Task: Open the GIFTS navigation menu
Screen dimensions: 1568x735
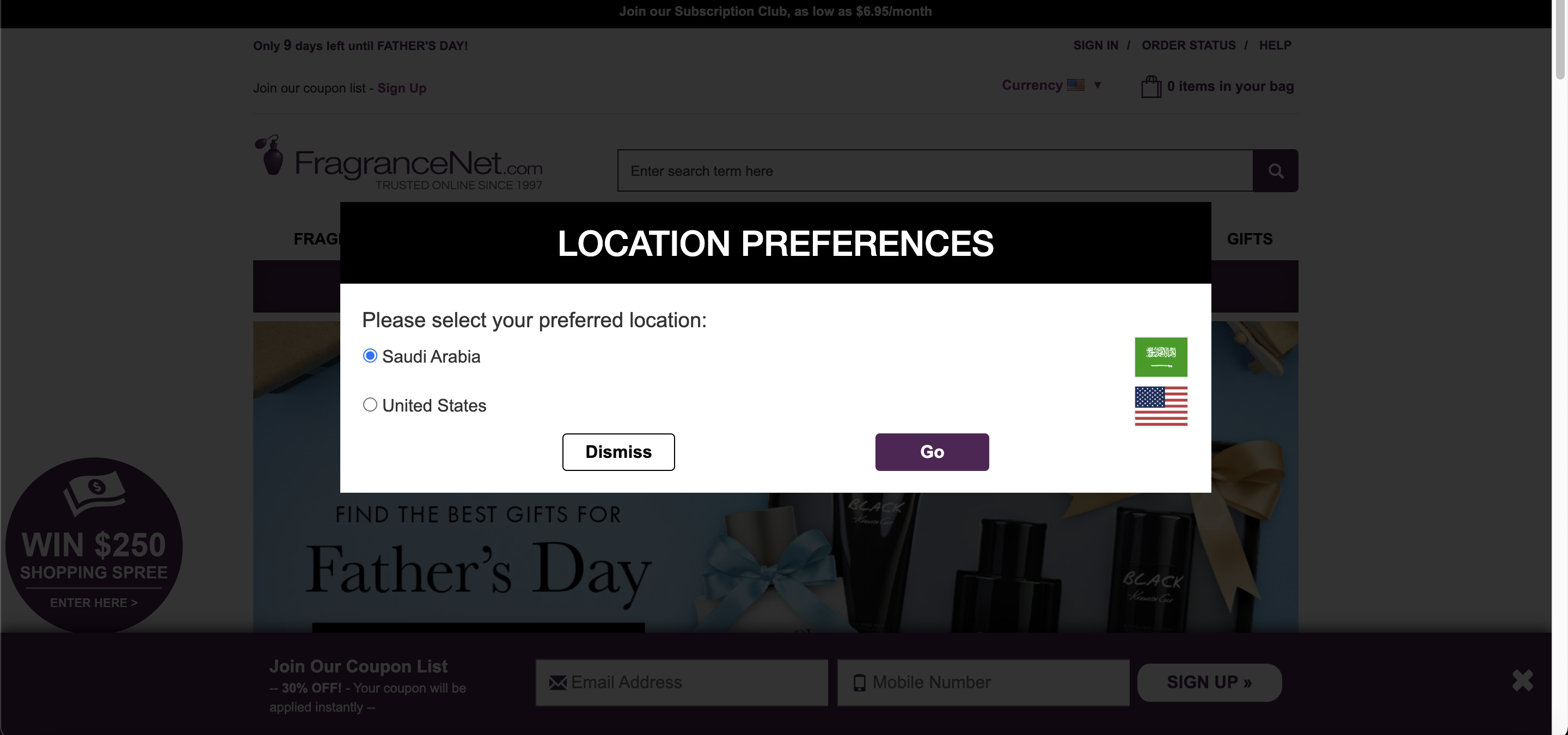Action: (1249, 239)
